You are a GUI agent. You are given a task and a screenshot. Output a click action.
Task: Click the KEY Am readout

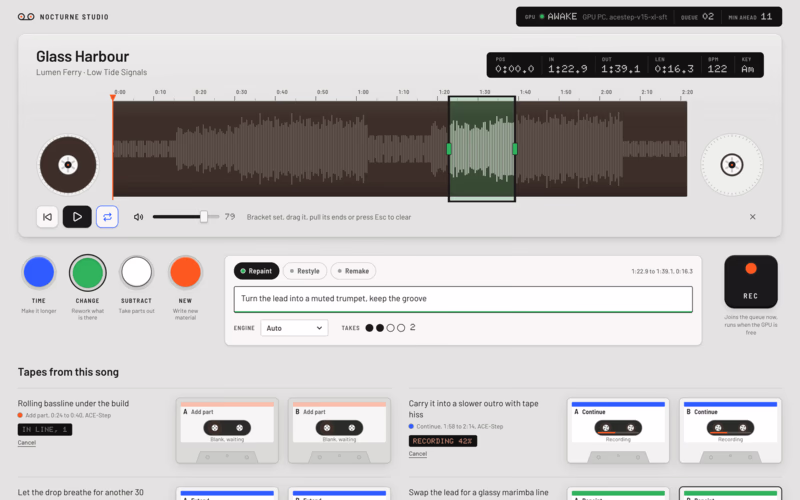coord(747,65)
